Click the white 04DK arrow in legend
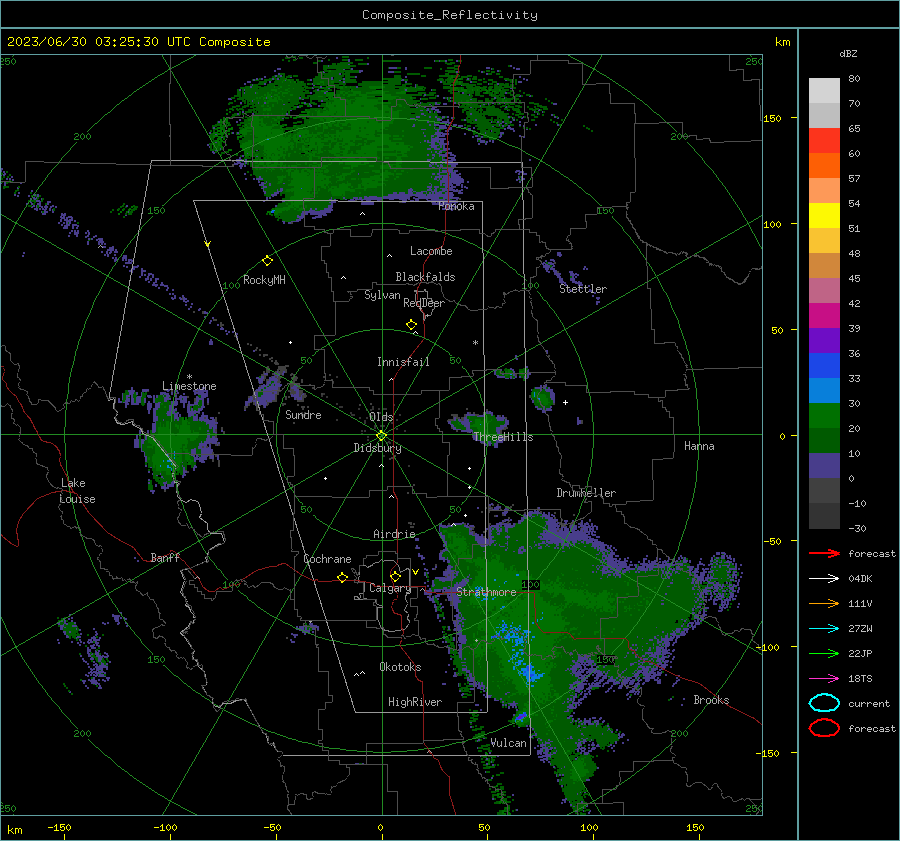The height and width of the screenshot is (841, 900). click(x=824, y=578)
